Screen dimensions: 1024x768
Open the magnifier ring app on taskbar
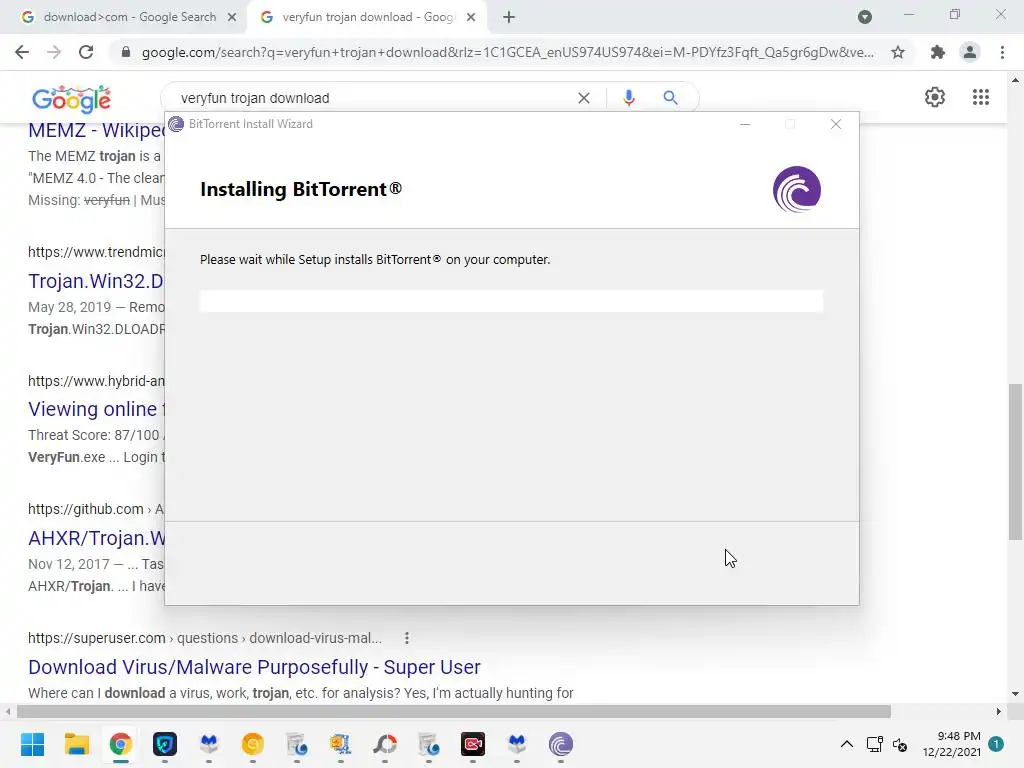click(x=385, y=744)
